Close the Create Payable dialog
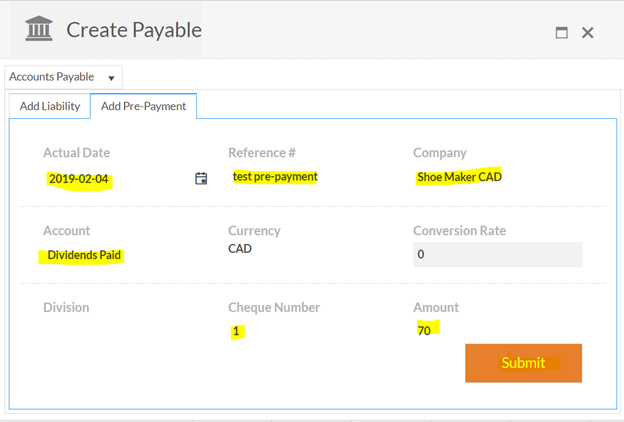This screenshot has width=624, height=422. [588, 32]
